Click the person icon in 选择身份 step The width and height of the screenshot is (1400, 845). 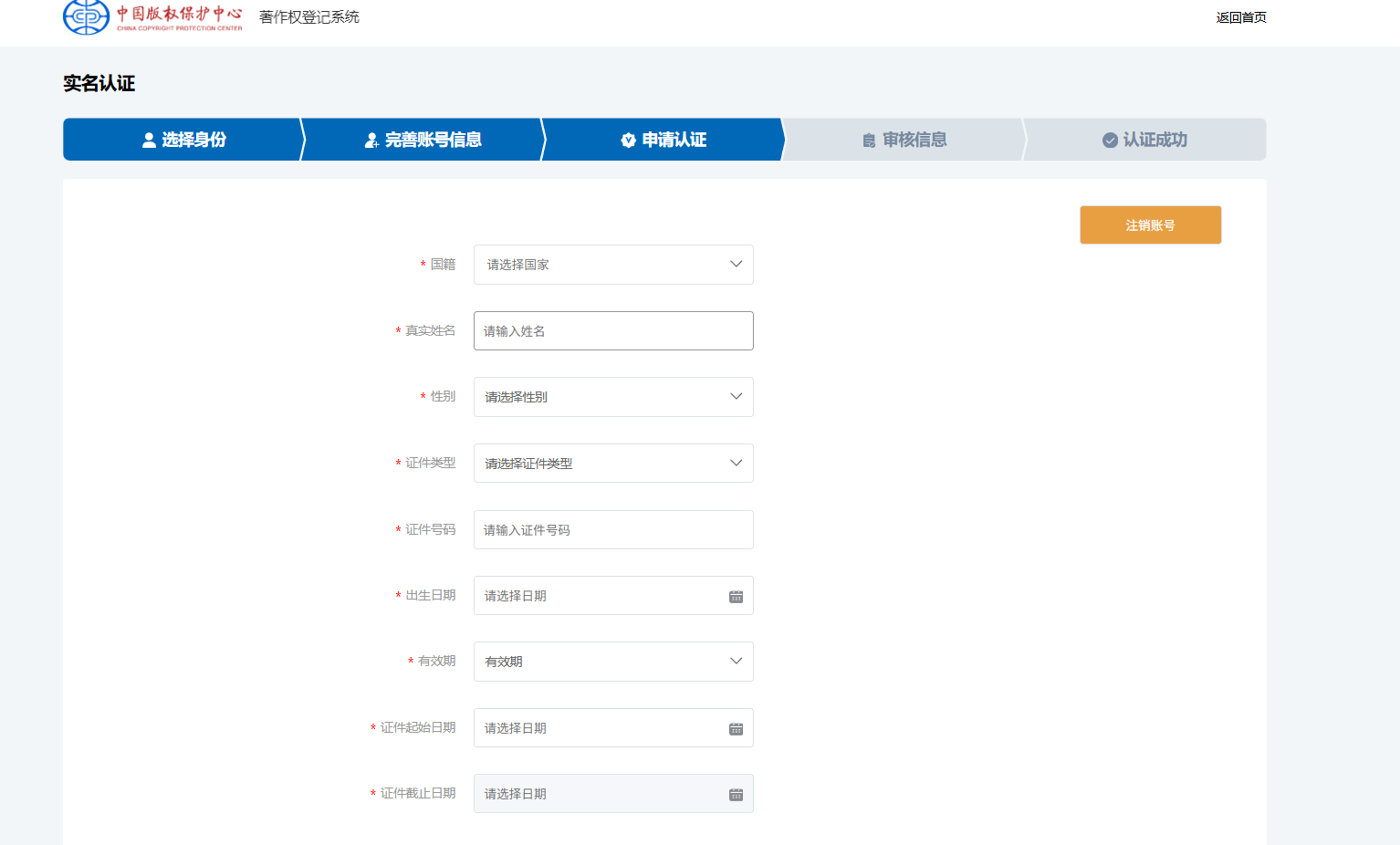tap(149, 140)
